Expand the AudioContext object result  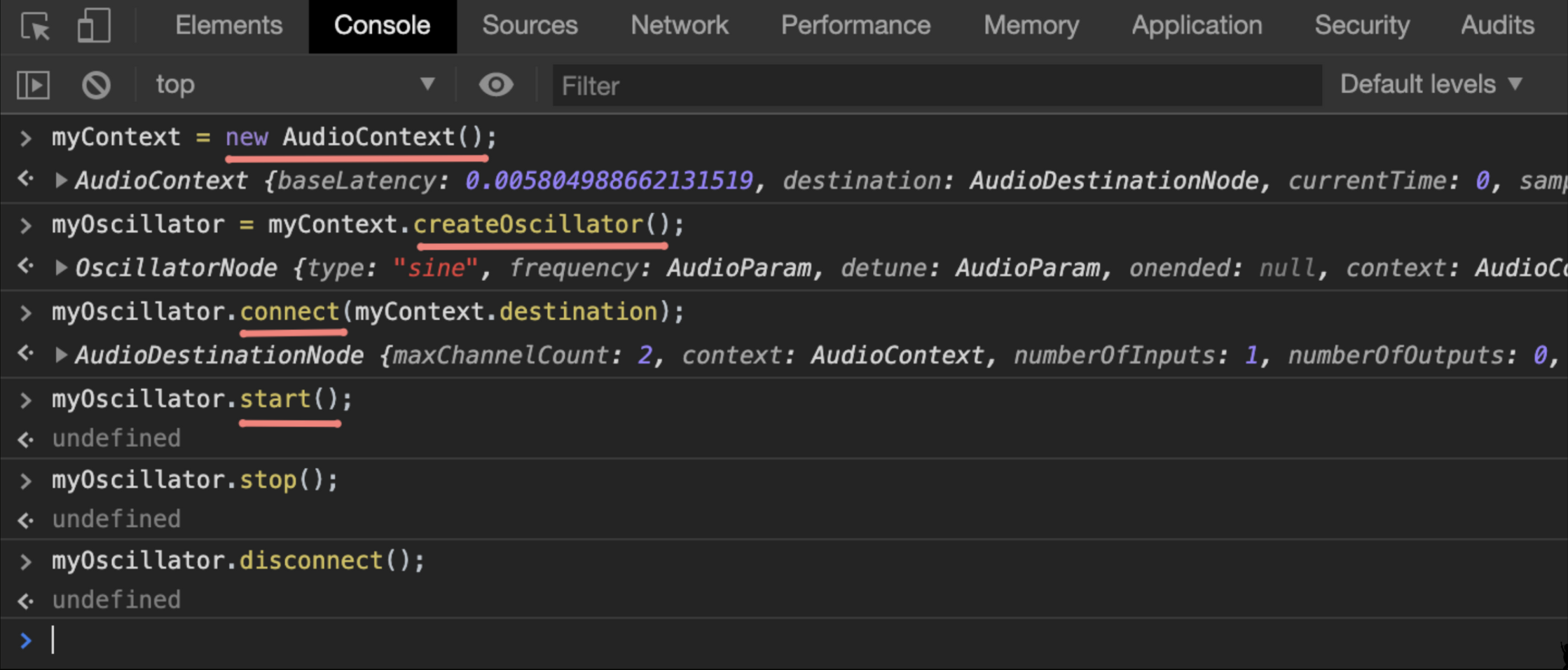point(61,180)
